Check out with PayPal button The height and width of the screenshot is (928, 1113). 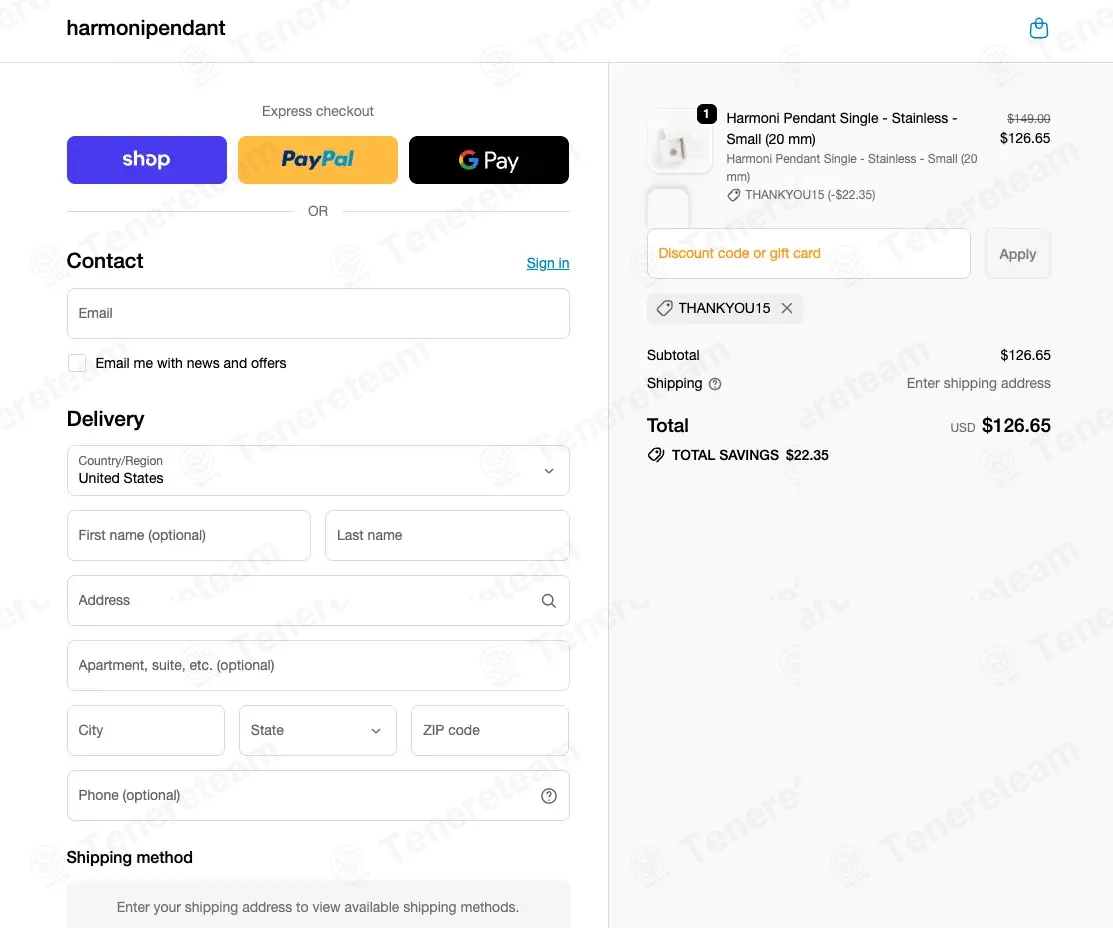point(318,160)
